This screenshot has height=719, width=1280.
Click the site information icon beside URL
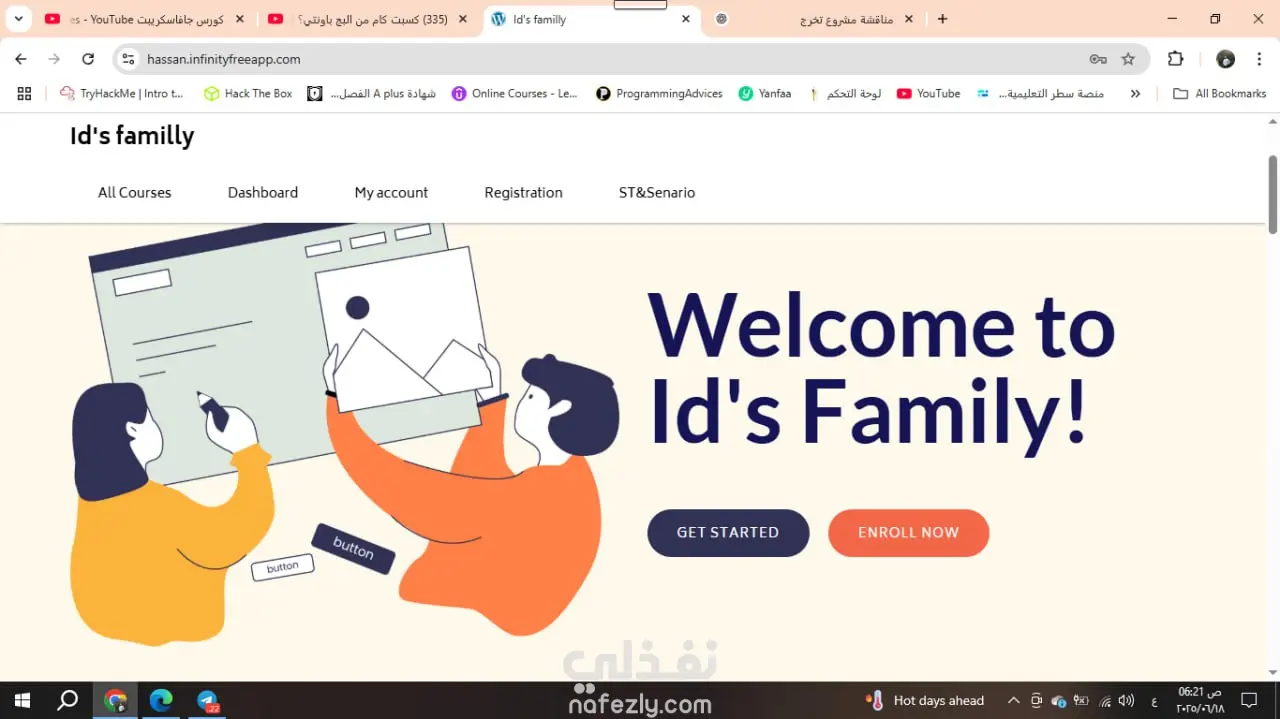(x=128, y=59)
